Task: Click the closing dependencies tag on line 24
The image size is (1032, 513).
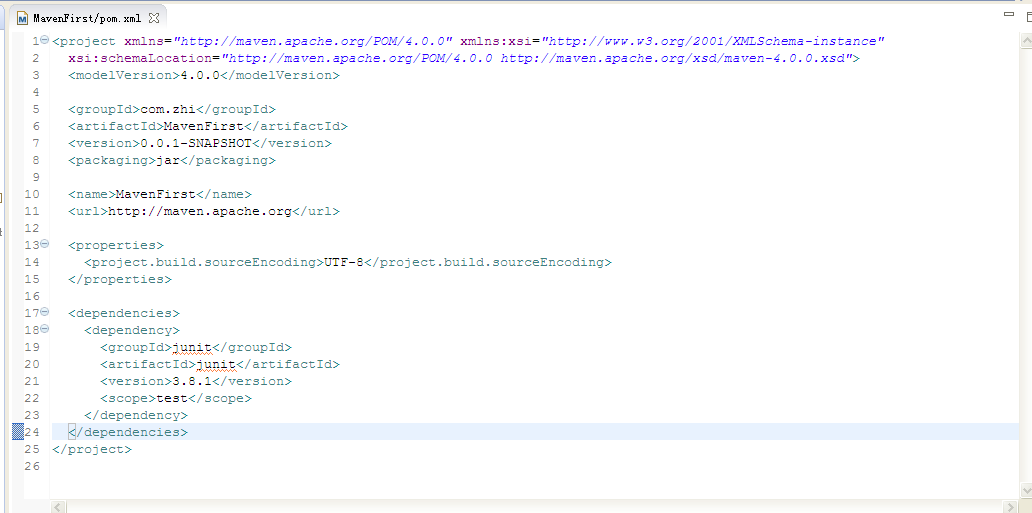Action: [128, 433]
